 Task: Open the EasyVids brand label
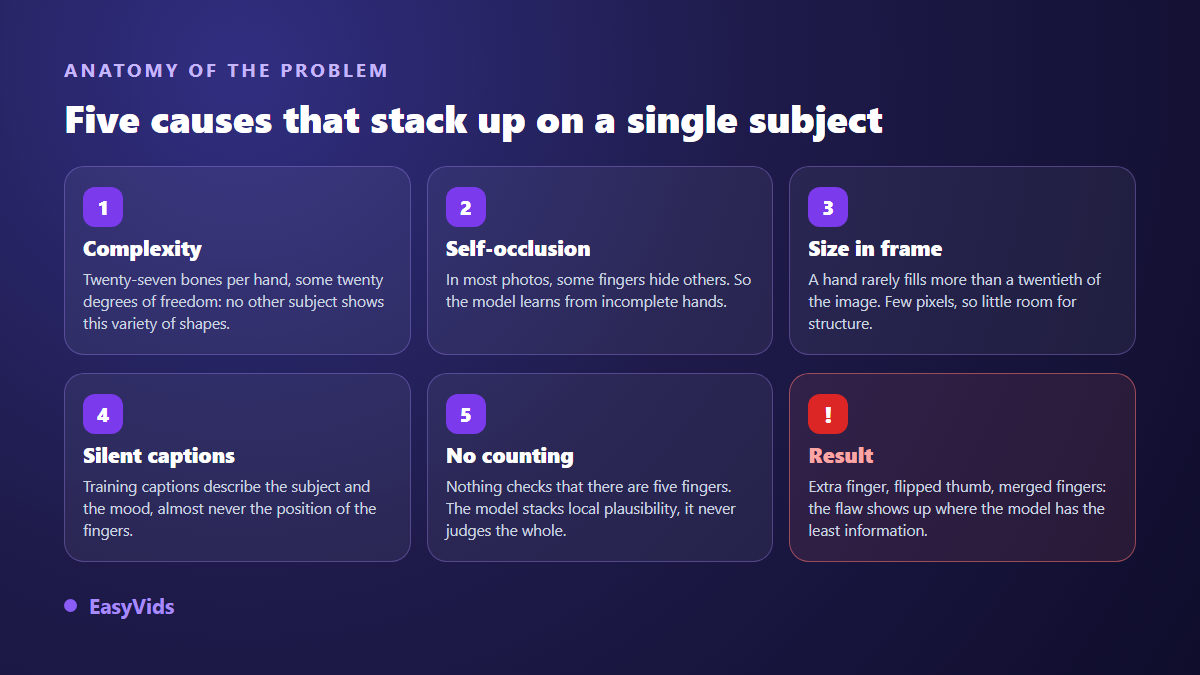coord(132,607)
